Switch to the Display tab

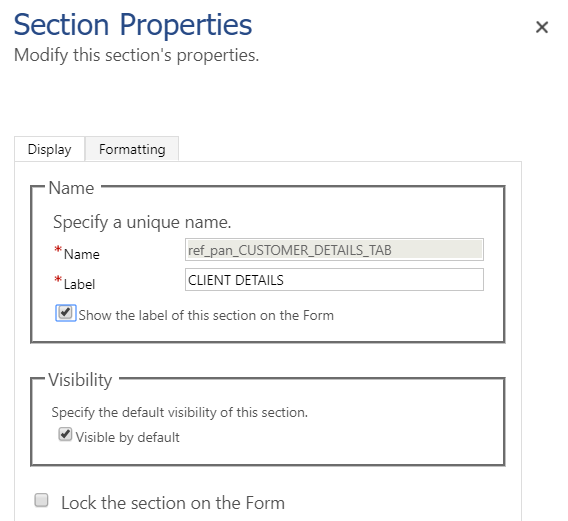[50, 149]
